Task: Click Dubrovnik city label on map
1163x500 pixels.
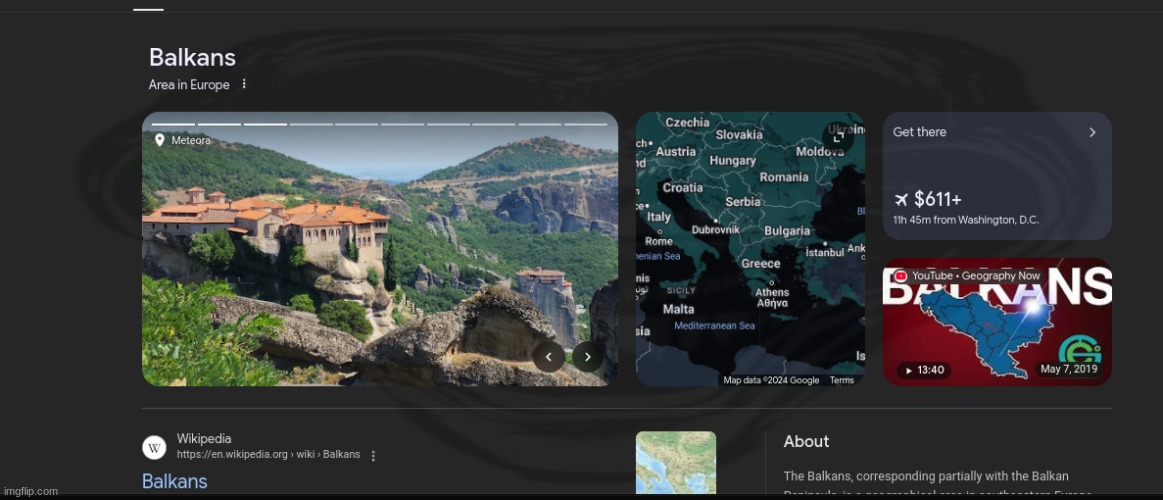Action: 716,230
